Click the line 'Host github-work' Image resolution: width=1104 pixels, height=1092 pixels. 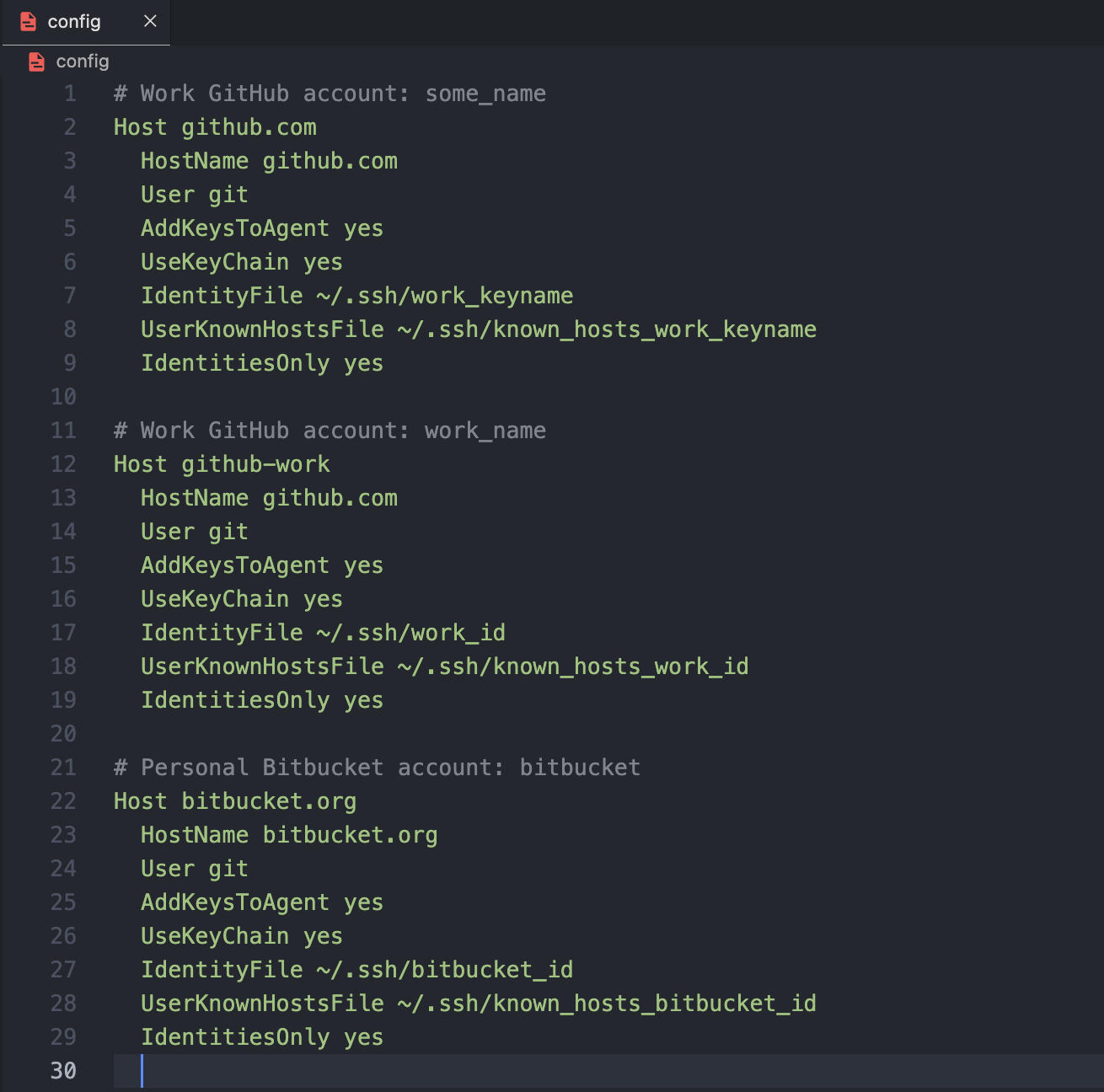click(222, 464)
